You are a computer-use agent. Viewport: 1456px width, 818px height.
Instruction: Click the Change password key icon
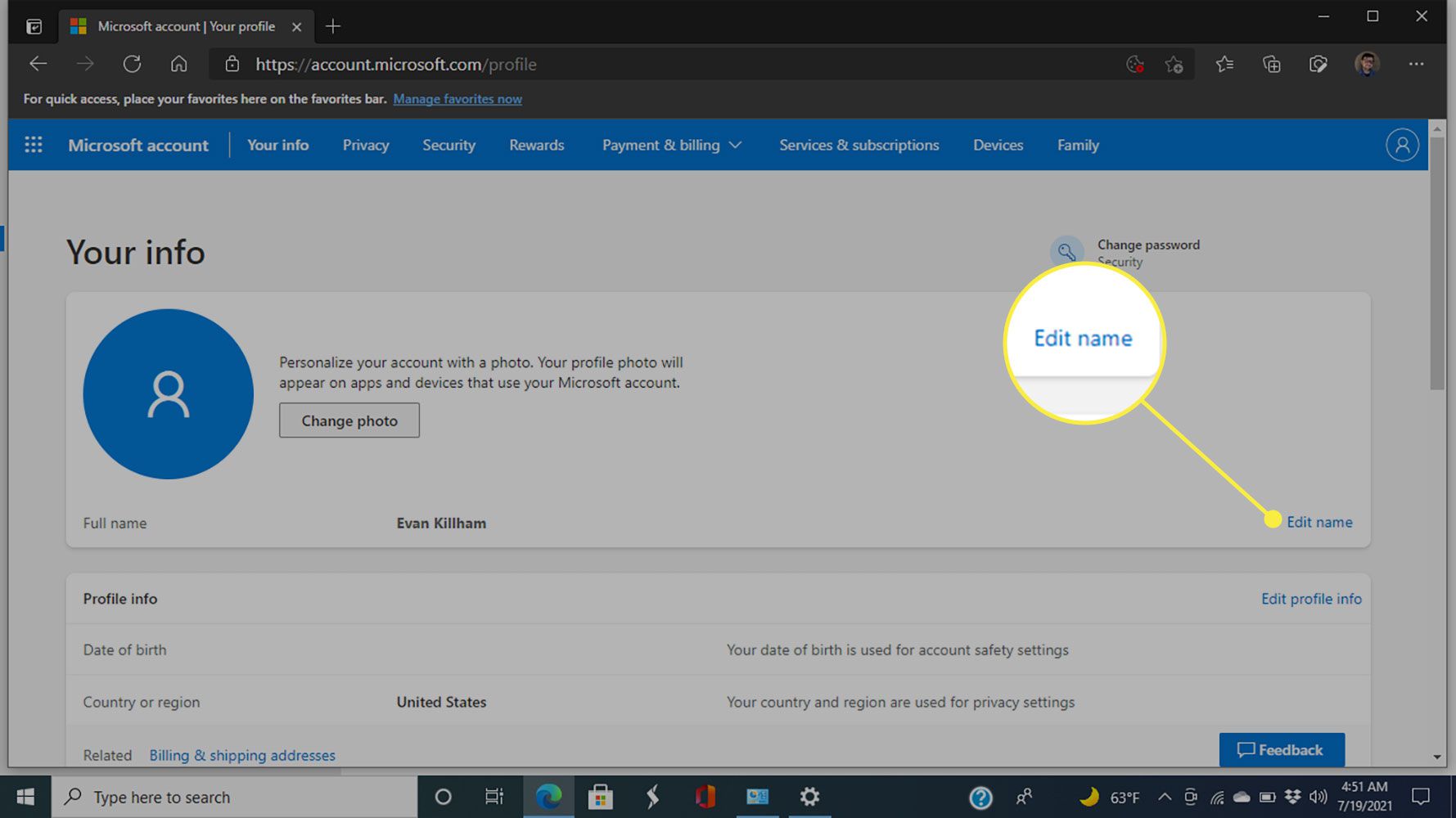tap(1066, 252)
